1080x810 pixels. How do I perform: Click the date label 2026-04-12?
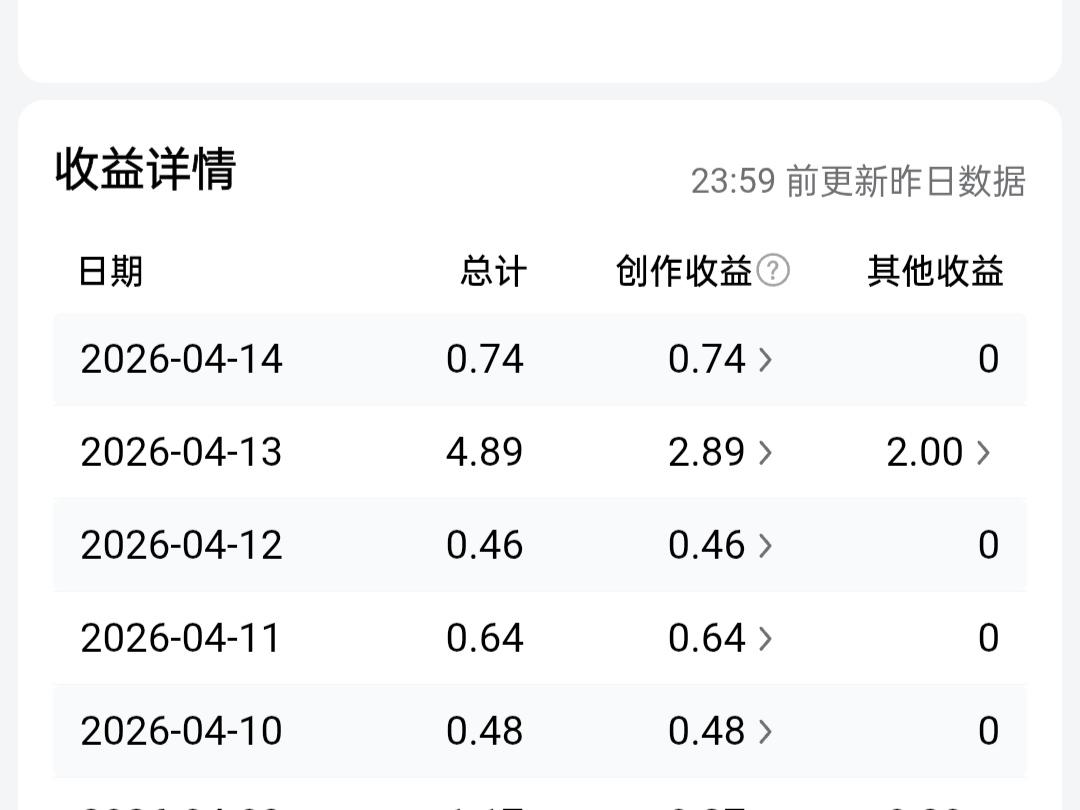(x=180, y=545)
